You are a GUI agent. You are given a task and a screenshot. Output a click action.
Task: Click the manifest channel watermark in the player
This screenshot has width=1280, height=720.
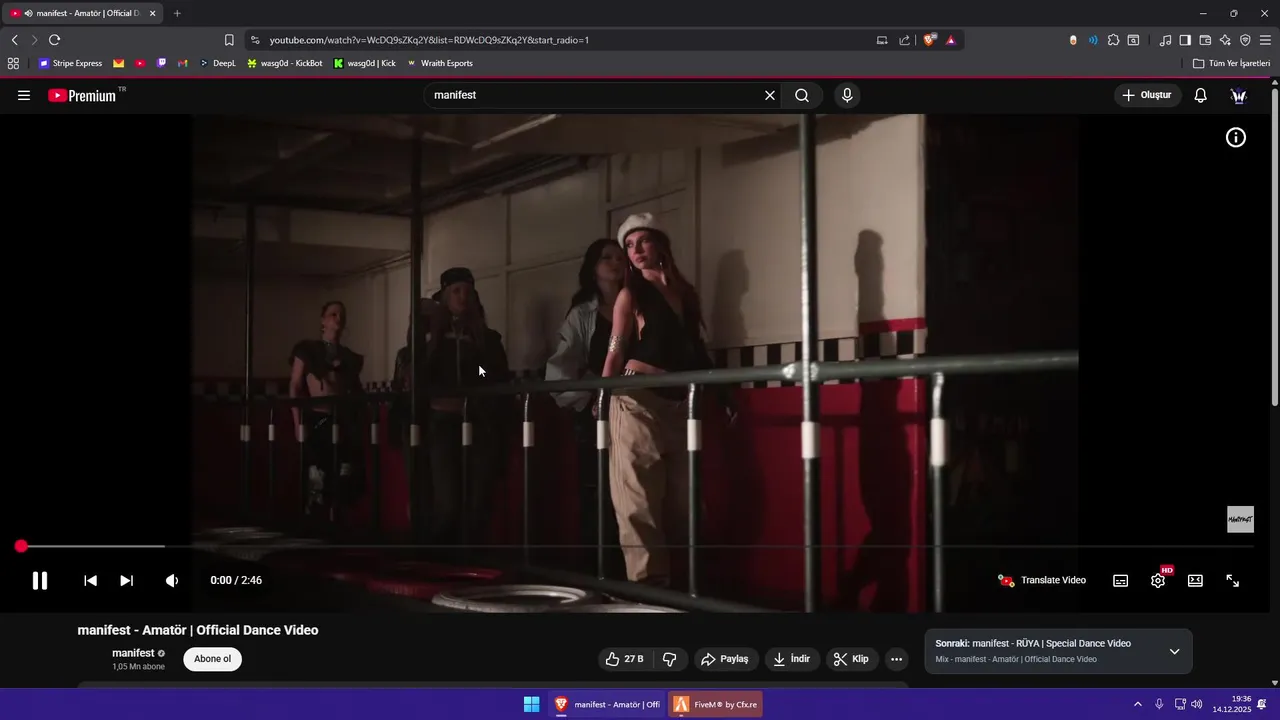click(1240, 519)
